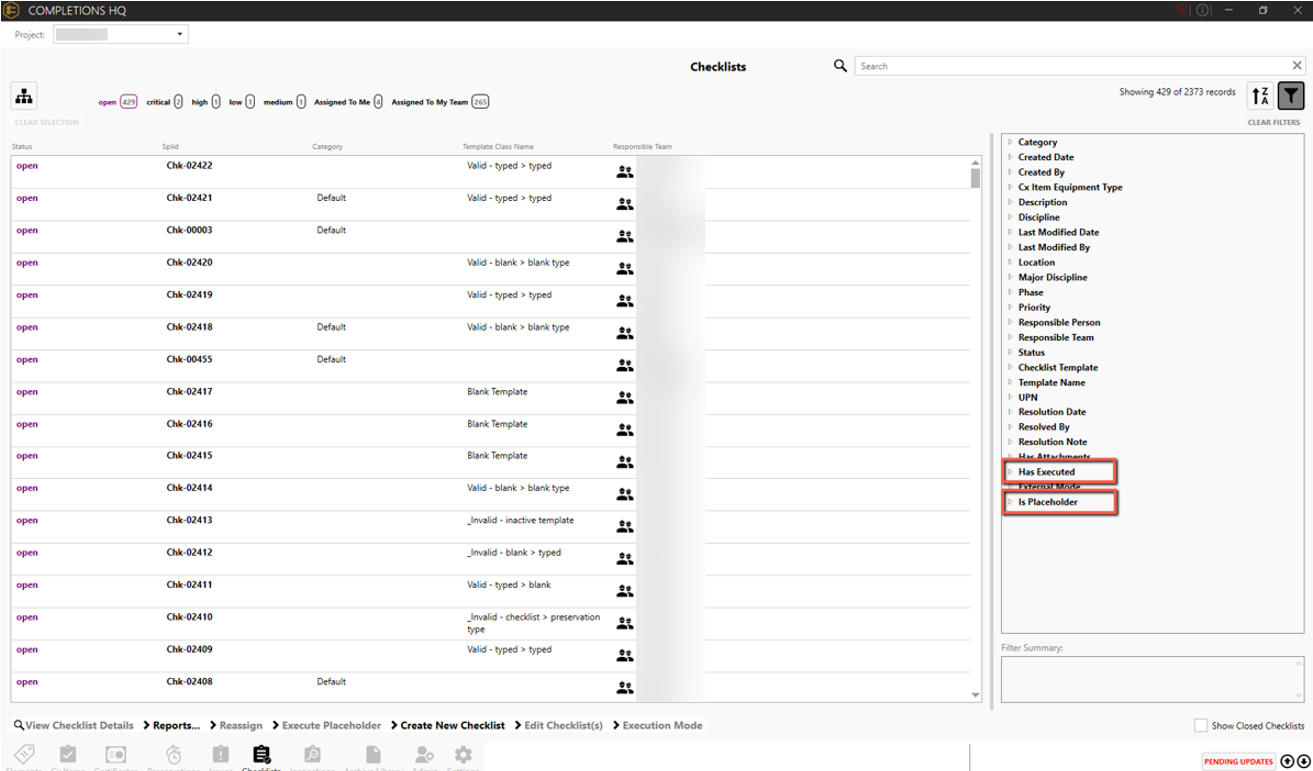Expand the Is Placeholder filter

point(1047,502)
